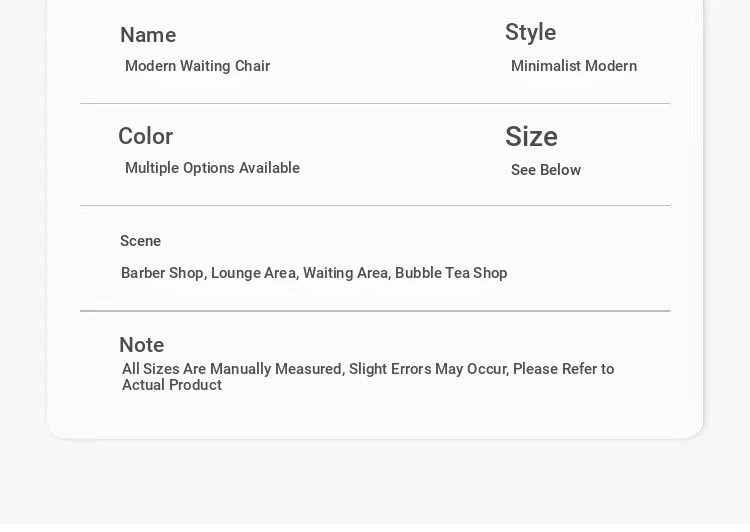Click the Scene heading label
The height and width of the screenshot is (532, 750).
[x=140, y=241]
